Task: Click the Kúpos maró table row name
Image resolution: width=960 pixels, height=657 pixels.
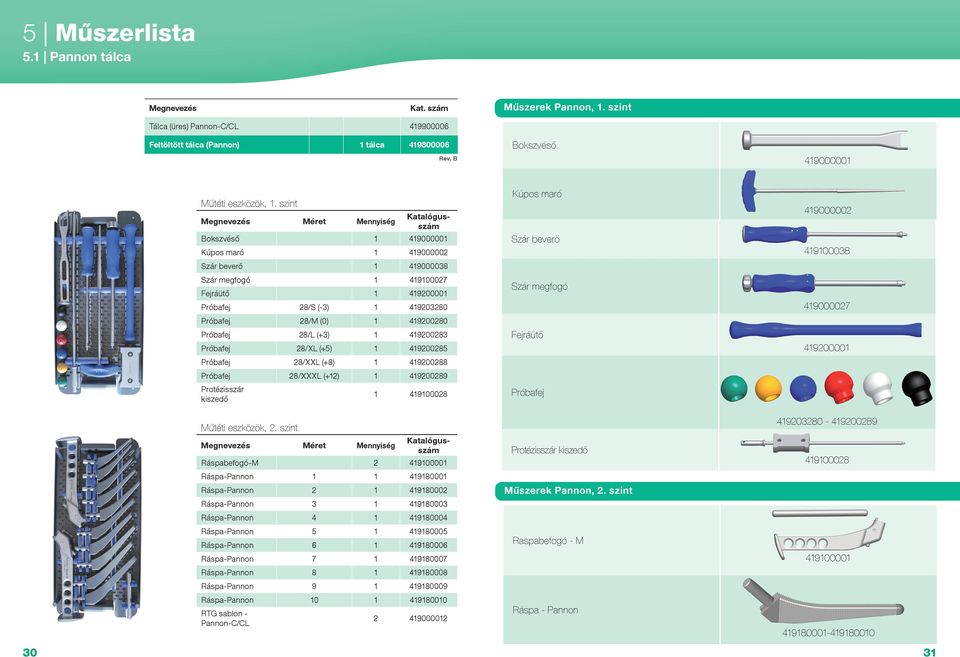Action: pyautogui.click(x=222, y=252)
